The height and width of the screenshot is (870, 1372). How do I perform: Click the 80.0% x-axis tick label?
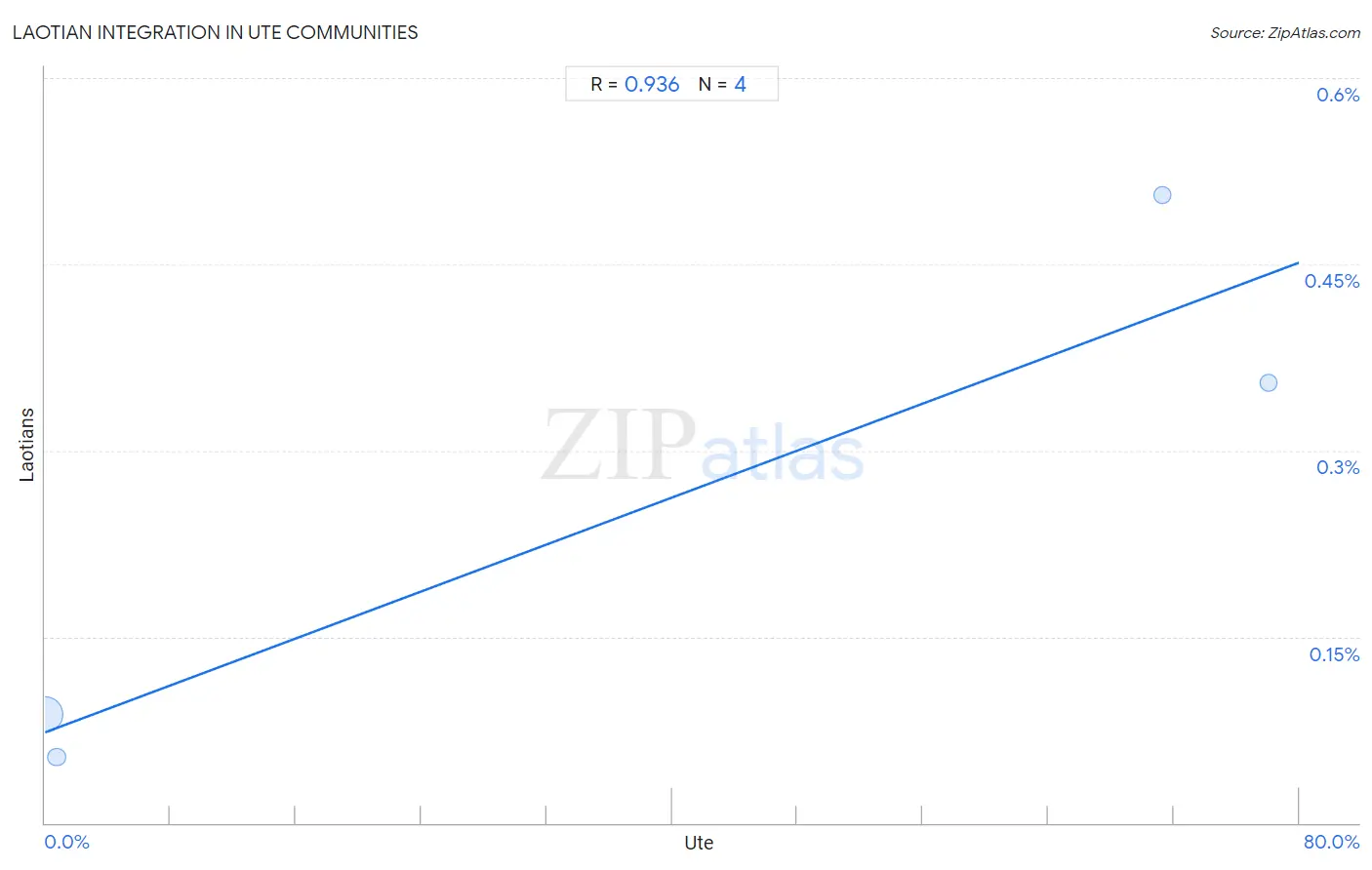click(1331, 842)
